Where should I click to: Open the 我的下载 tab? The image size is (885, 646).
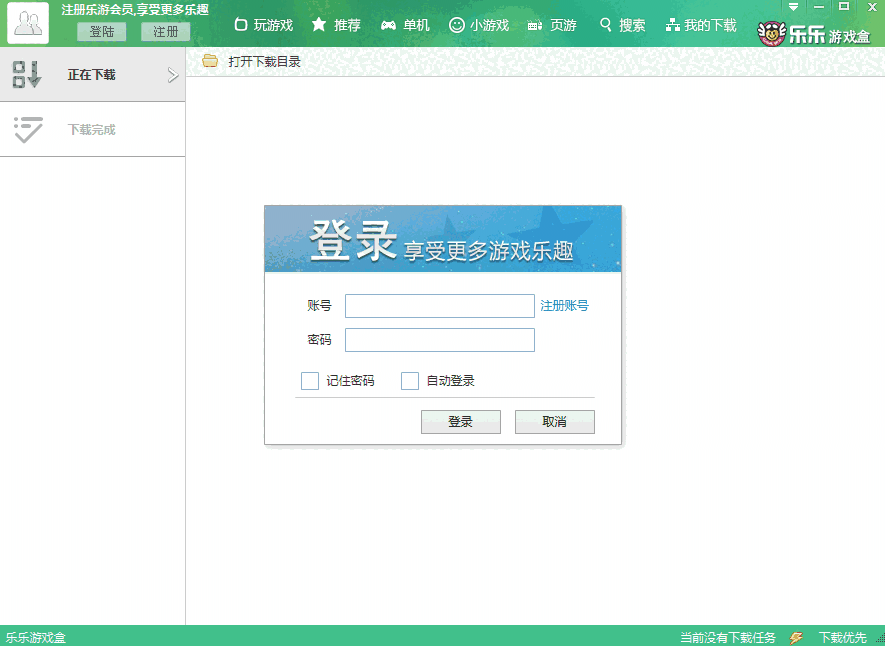(x=701, y=25)
